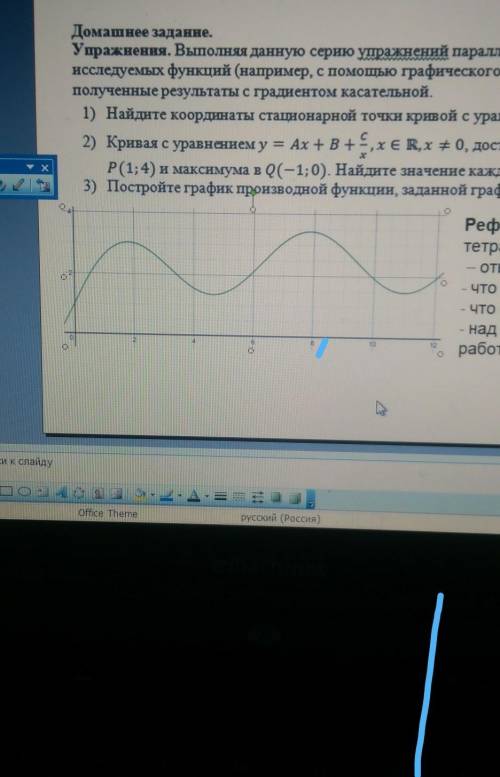Click the pen tool in floating toolbar

[18, 185]
